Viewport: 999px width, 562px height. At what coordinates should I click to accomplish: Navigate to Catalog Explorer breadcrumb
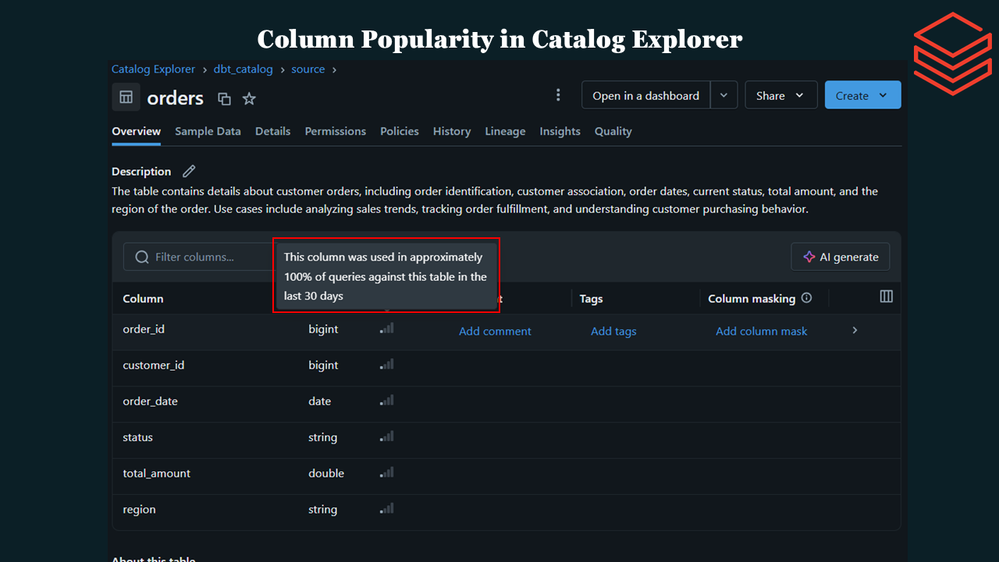[x=153, y=69]
